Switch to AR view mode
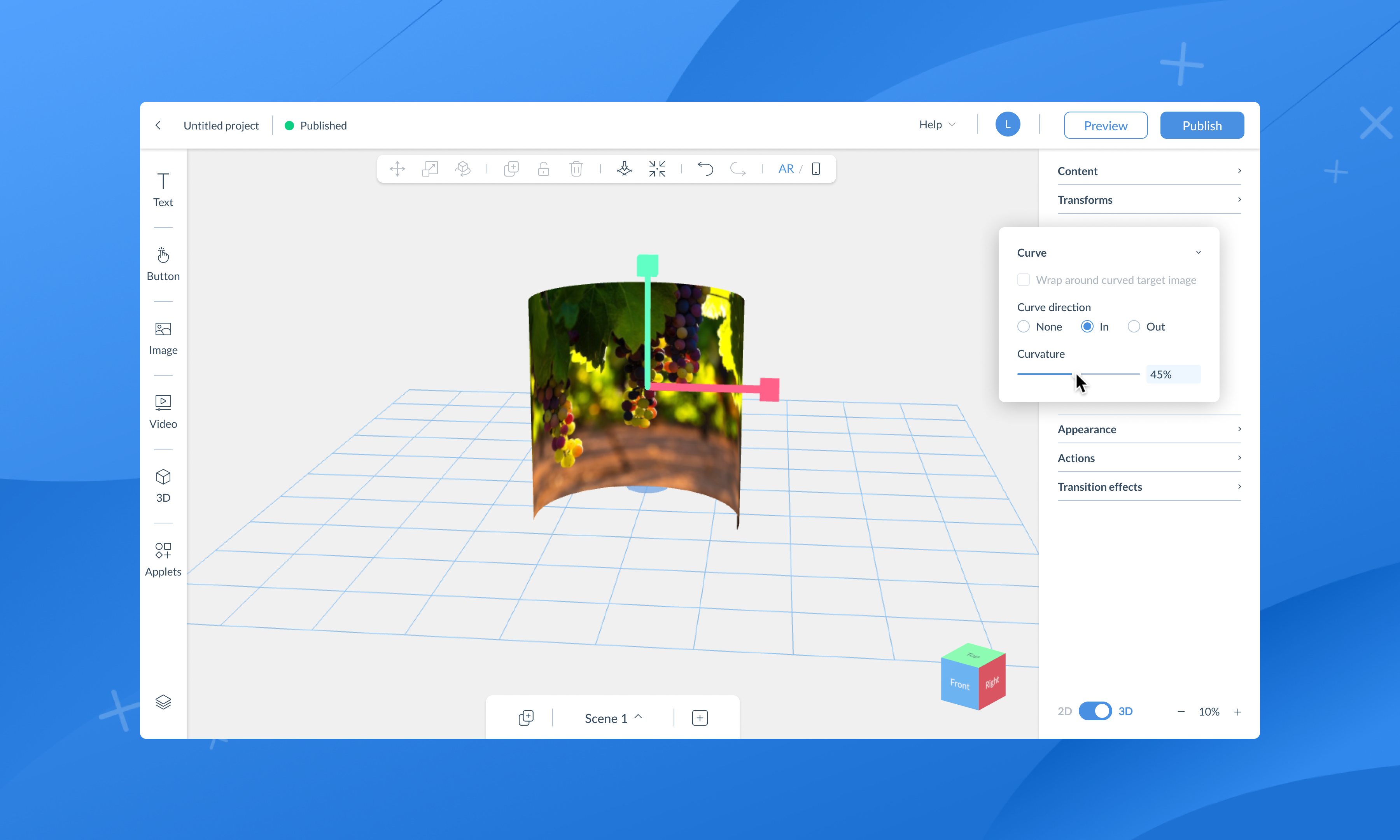 coord(786,169)
